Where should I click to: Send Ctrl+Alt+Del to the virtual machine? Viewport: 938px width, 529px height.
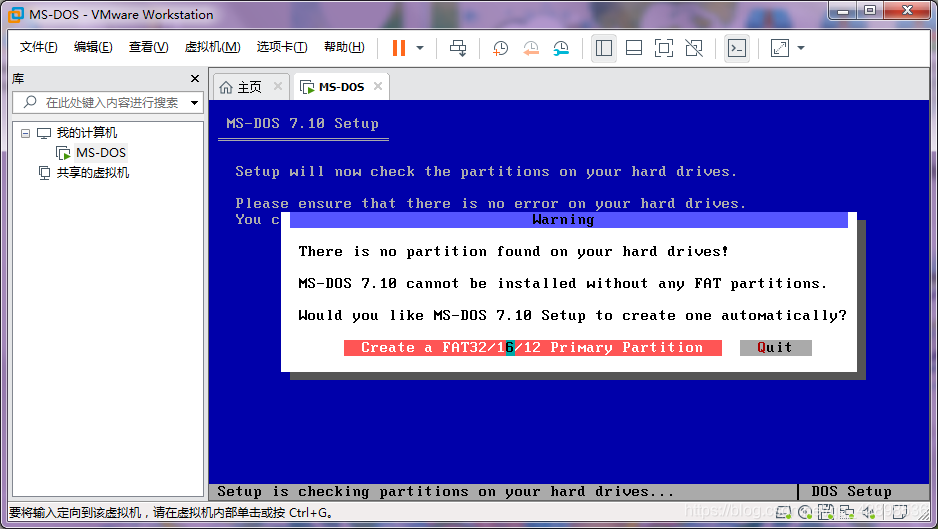click(x=458, y=48)
